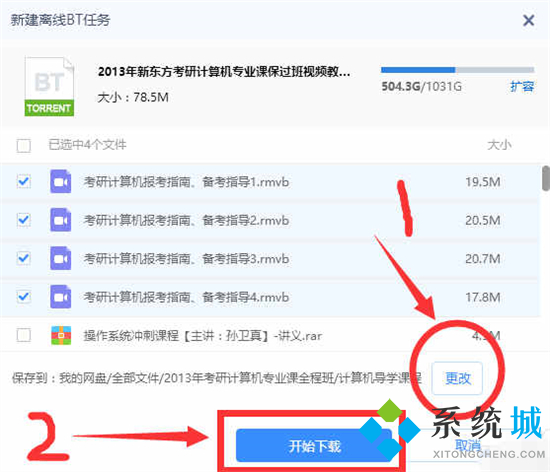Click file name 备考指导4.rmvb
The image size is (550, 472).
point(186,298)
